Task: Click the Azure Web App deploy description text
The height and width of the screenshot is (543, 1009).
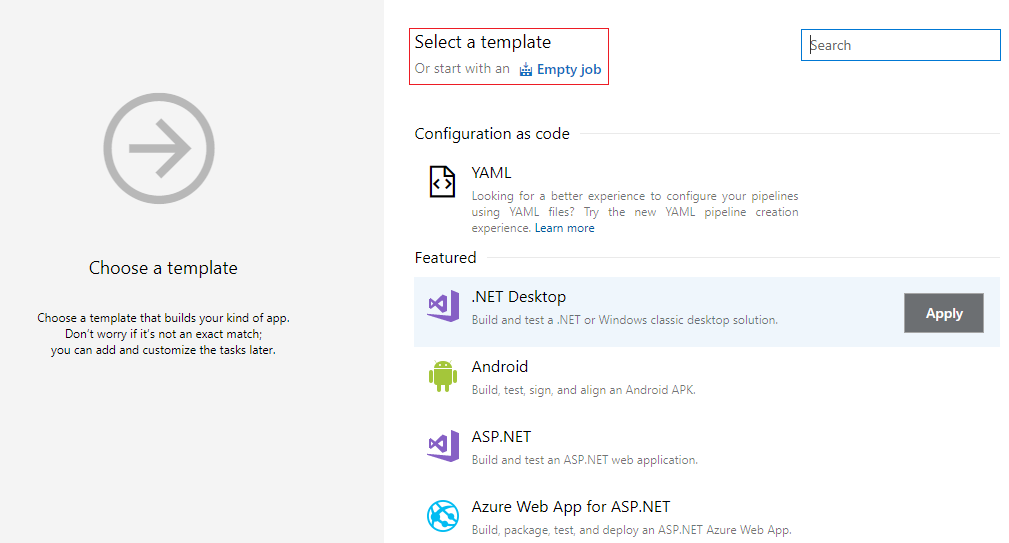Action: click(x=631, y=530)
